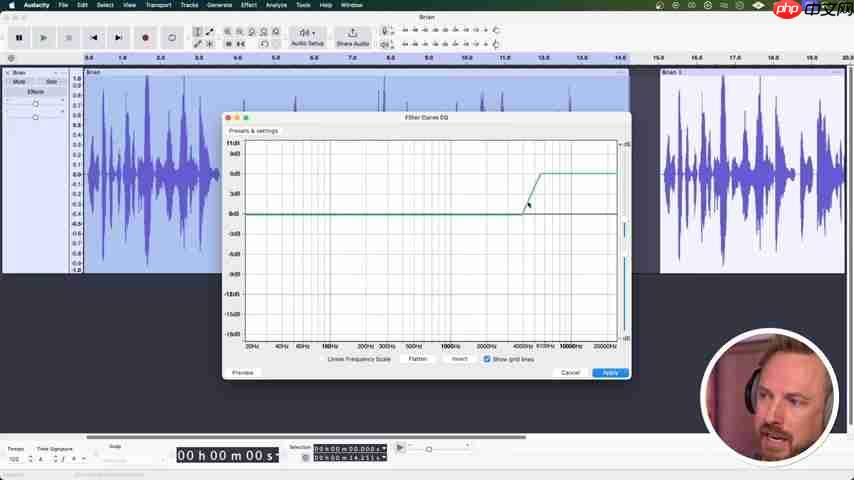Open the time display format dropdown

(277, 455)
